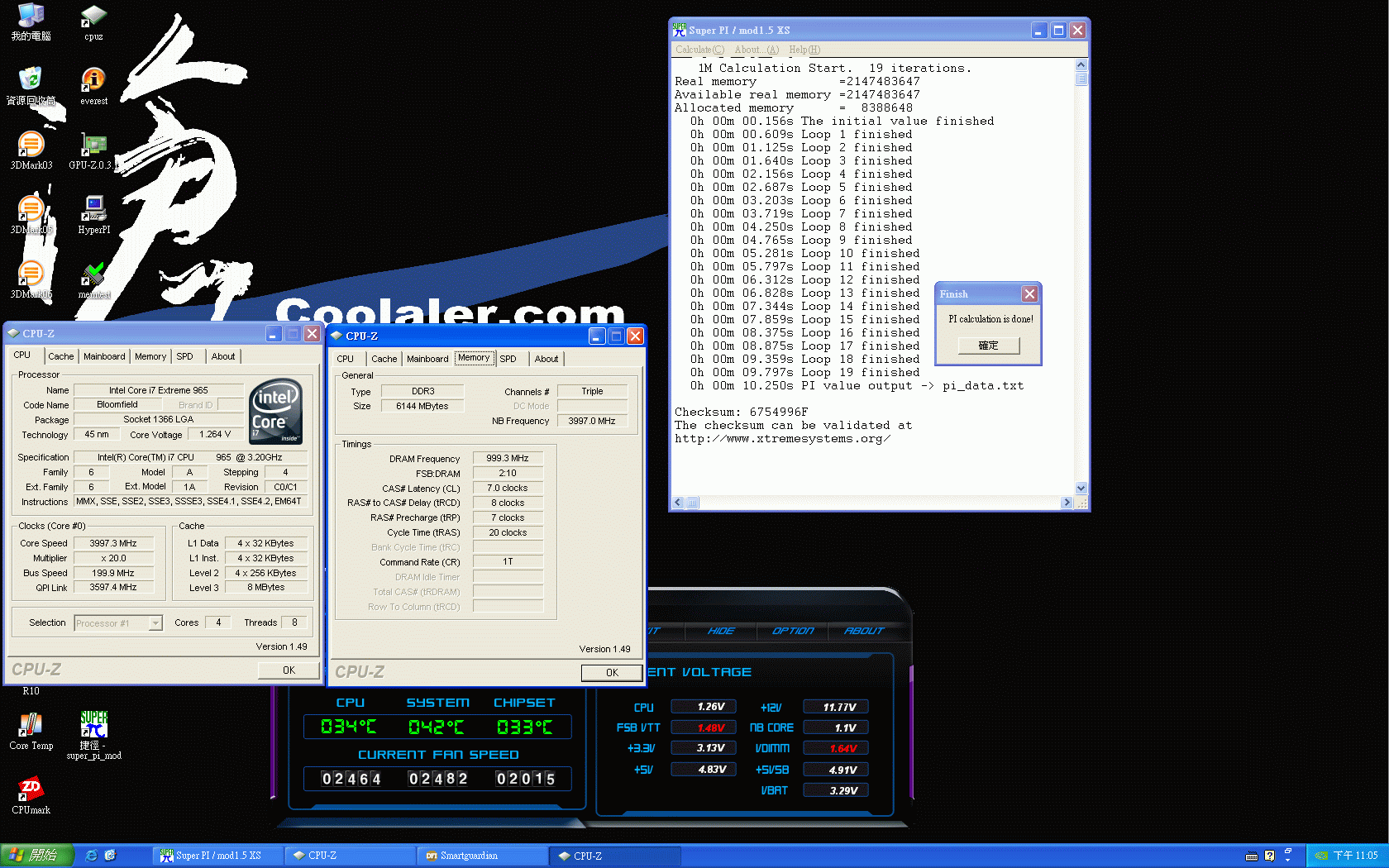The width and height of the screenshot is (1389, 868).
Task: Click the taskbar clock
Action: click(1355, 856)
